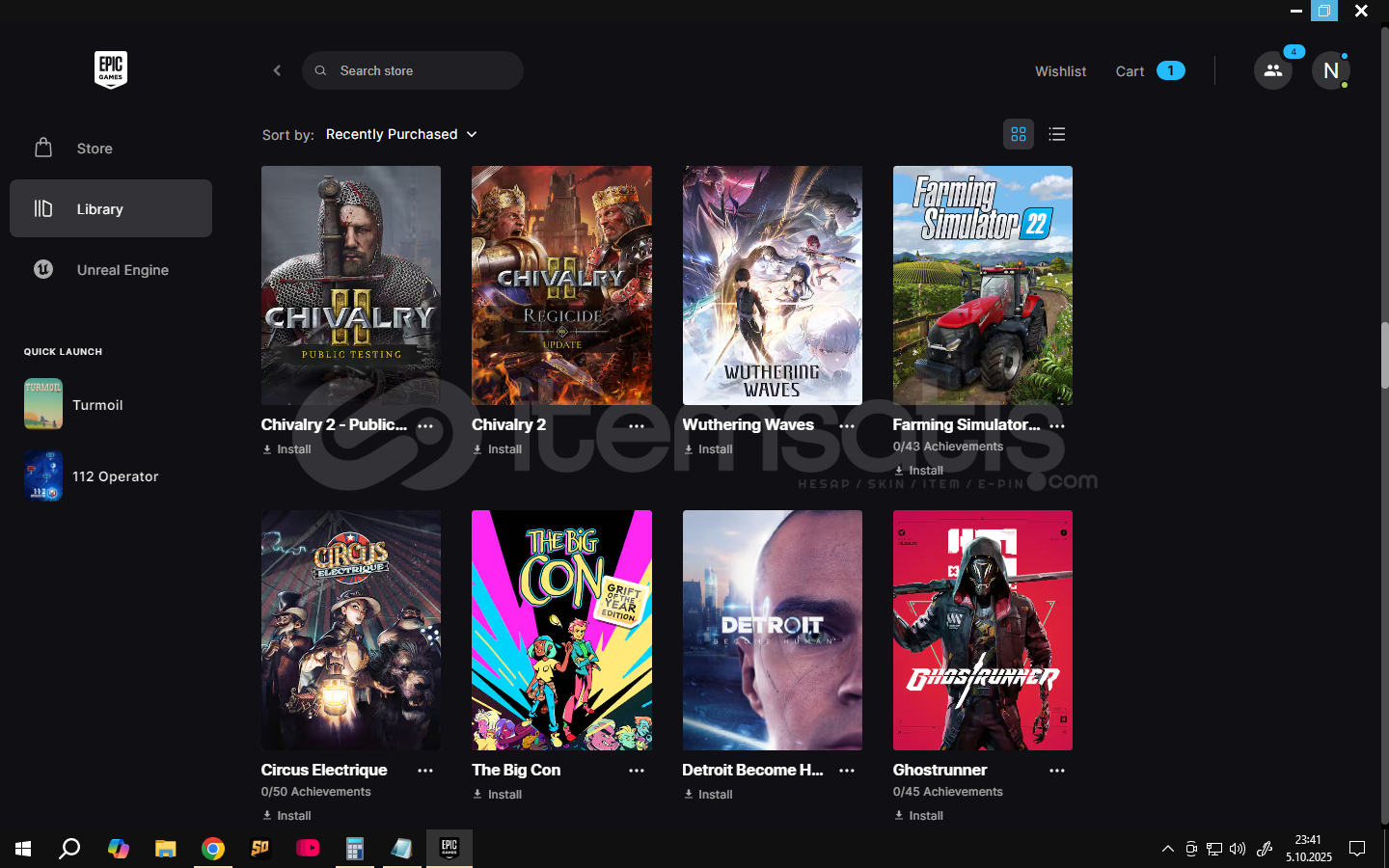This screenshot has height=868, width=1389.
Task: Click the Epic Games logo
Action: coord(111,69)
